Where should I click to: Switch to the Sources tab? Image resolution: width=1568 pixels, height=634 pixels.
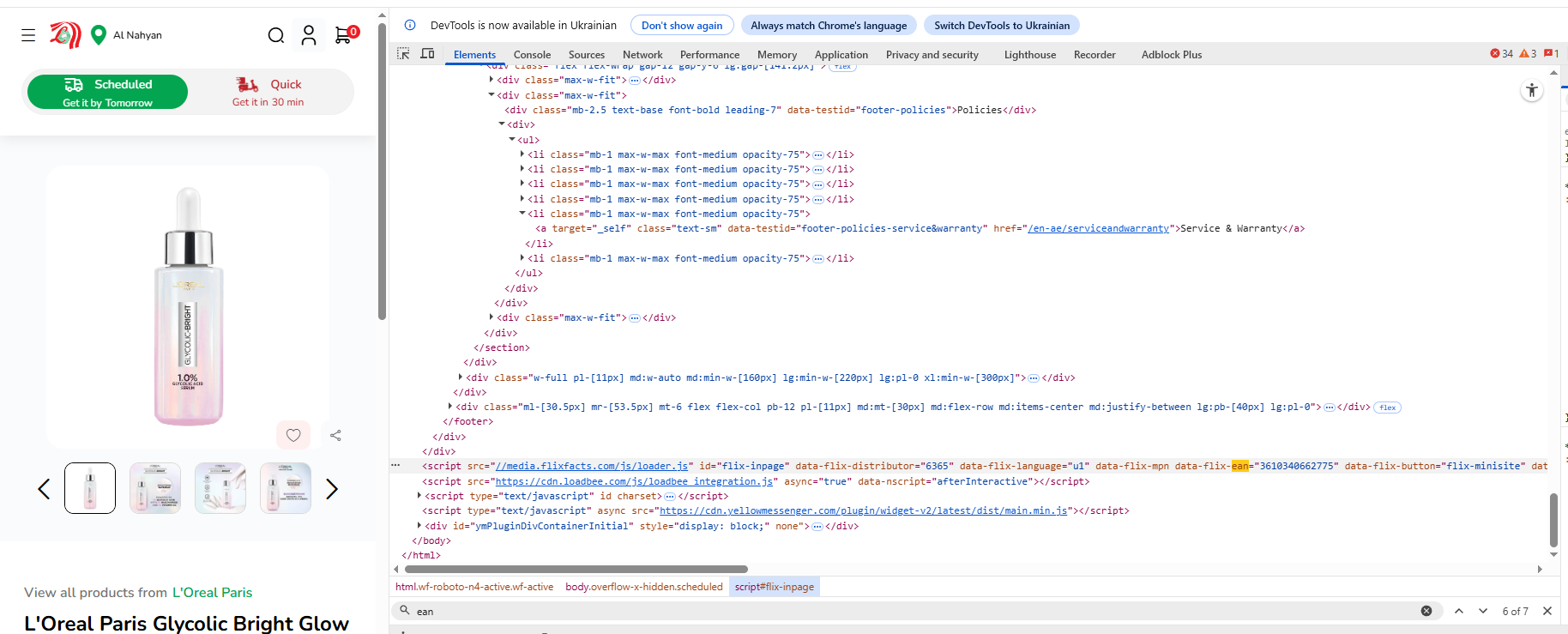(587, 54)
